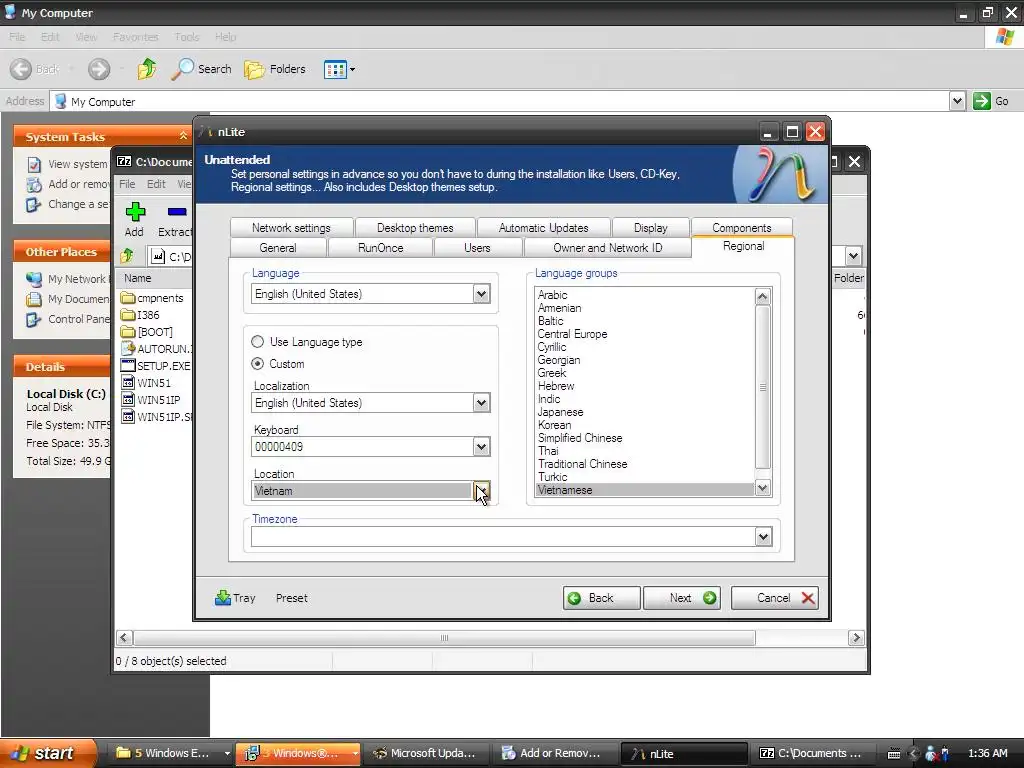Switch to the Owner and Network ID tab

pos(607,248)
